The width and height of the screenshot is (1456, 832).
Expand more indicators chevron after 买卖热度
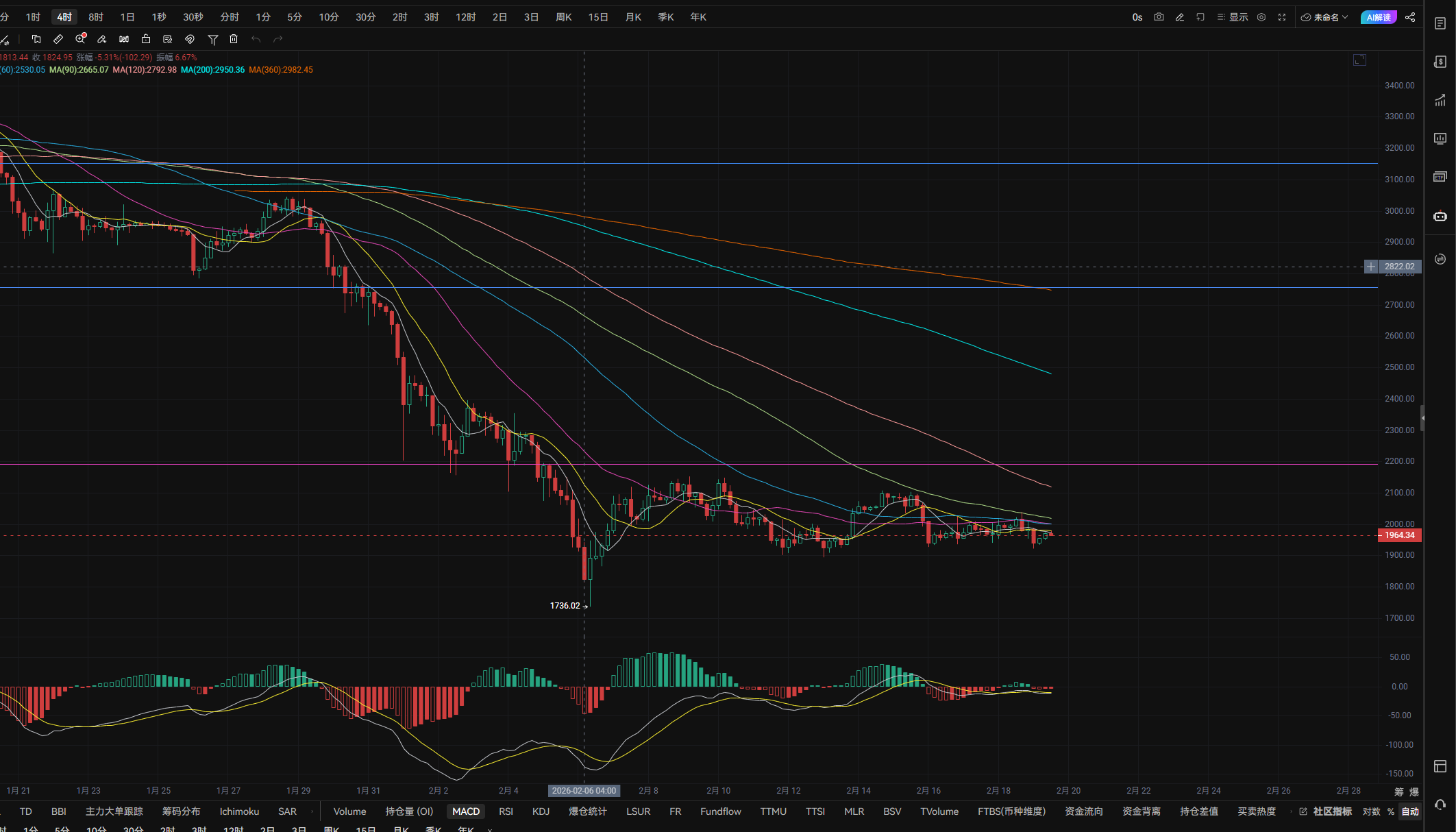1291,811
